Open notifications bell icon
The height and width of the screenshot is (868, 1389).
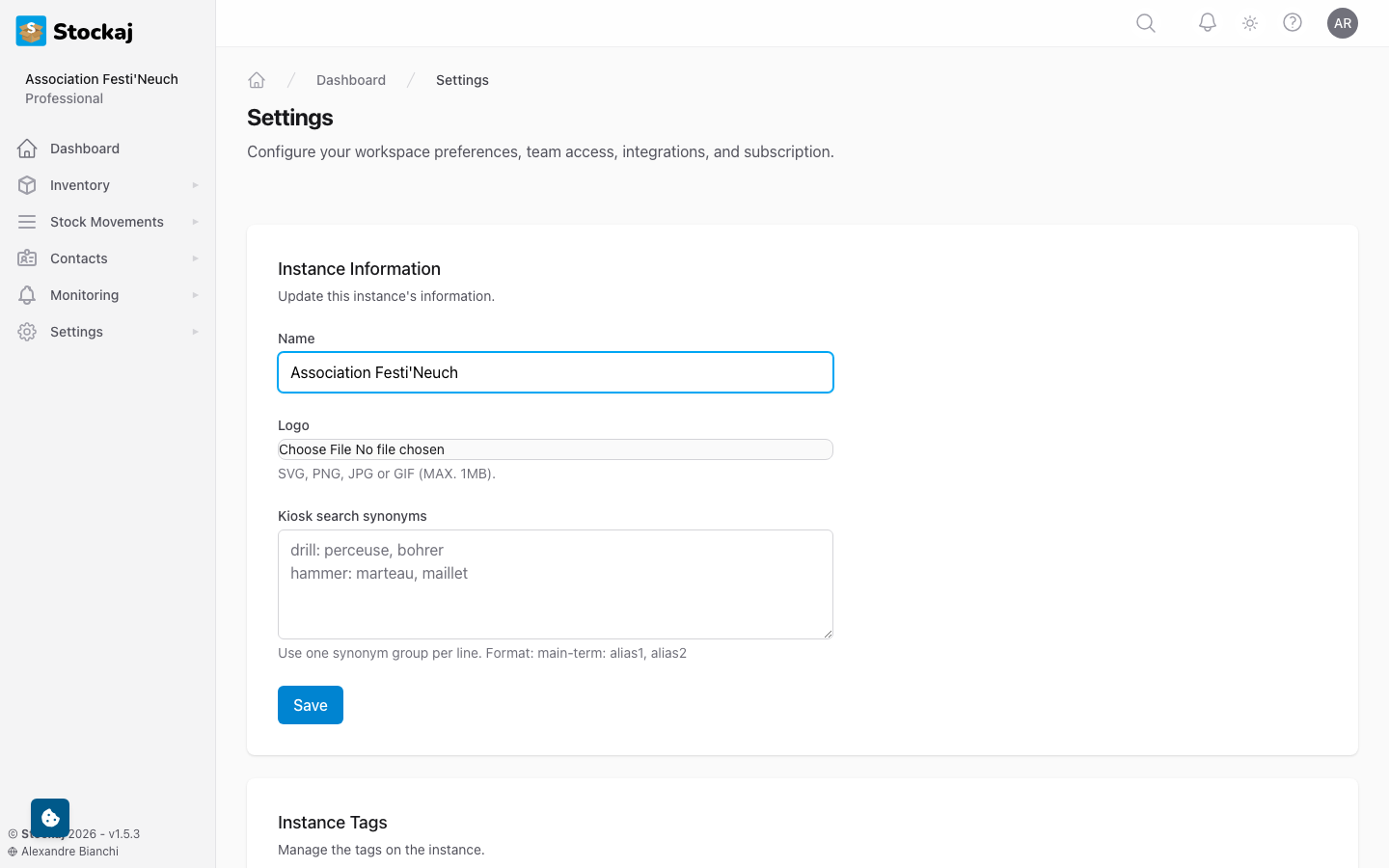pyautogui.click(x=1208, y=22)
